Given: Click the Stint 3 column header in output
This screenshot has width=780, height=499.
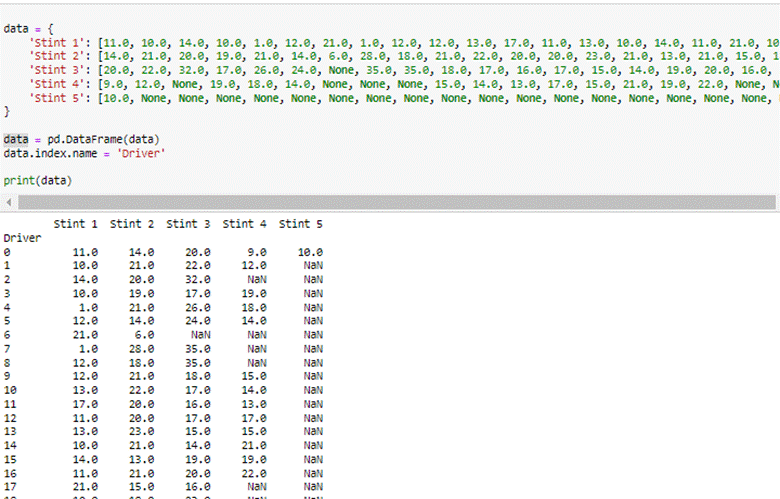Looking at the screenshot, I should point(189,224).
